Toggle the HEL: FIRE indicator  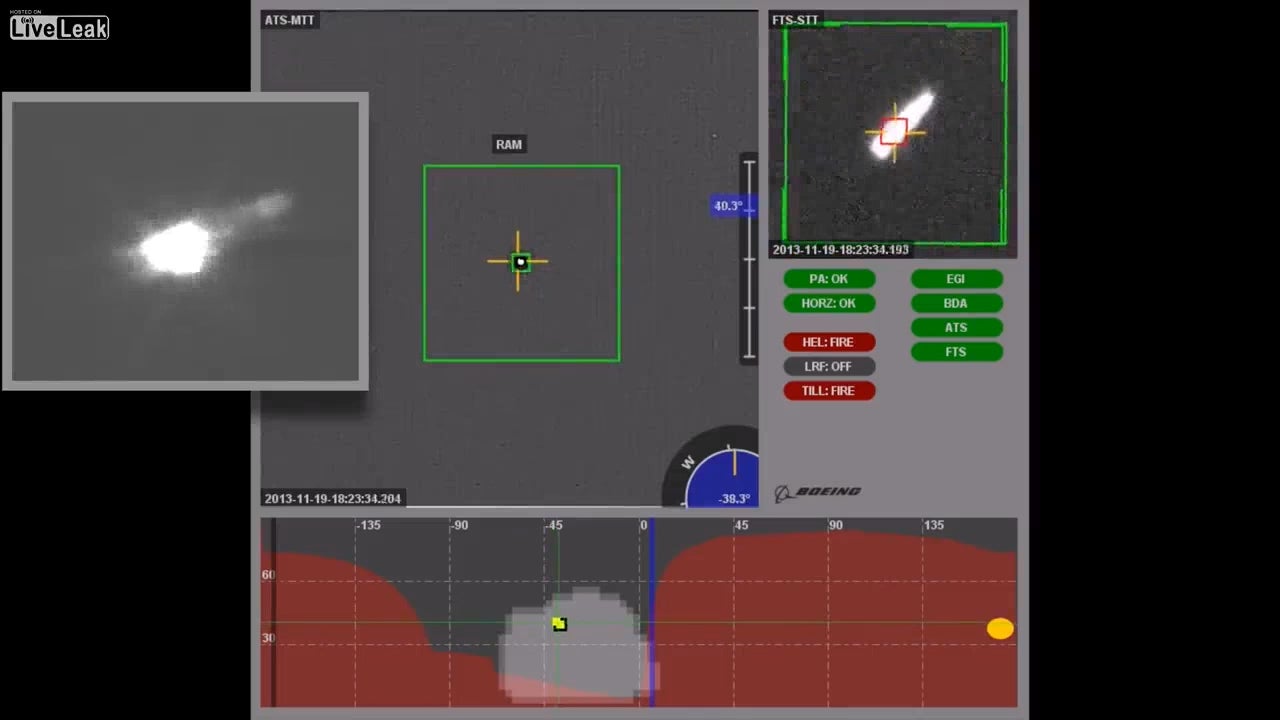click(828, 342)
